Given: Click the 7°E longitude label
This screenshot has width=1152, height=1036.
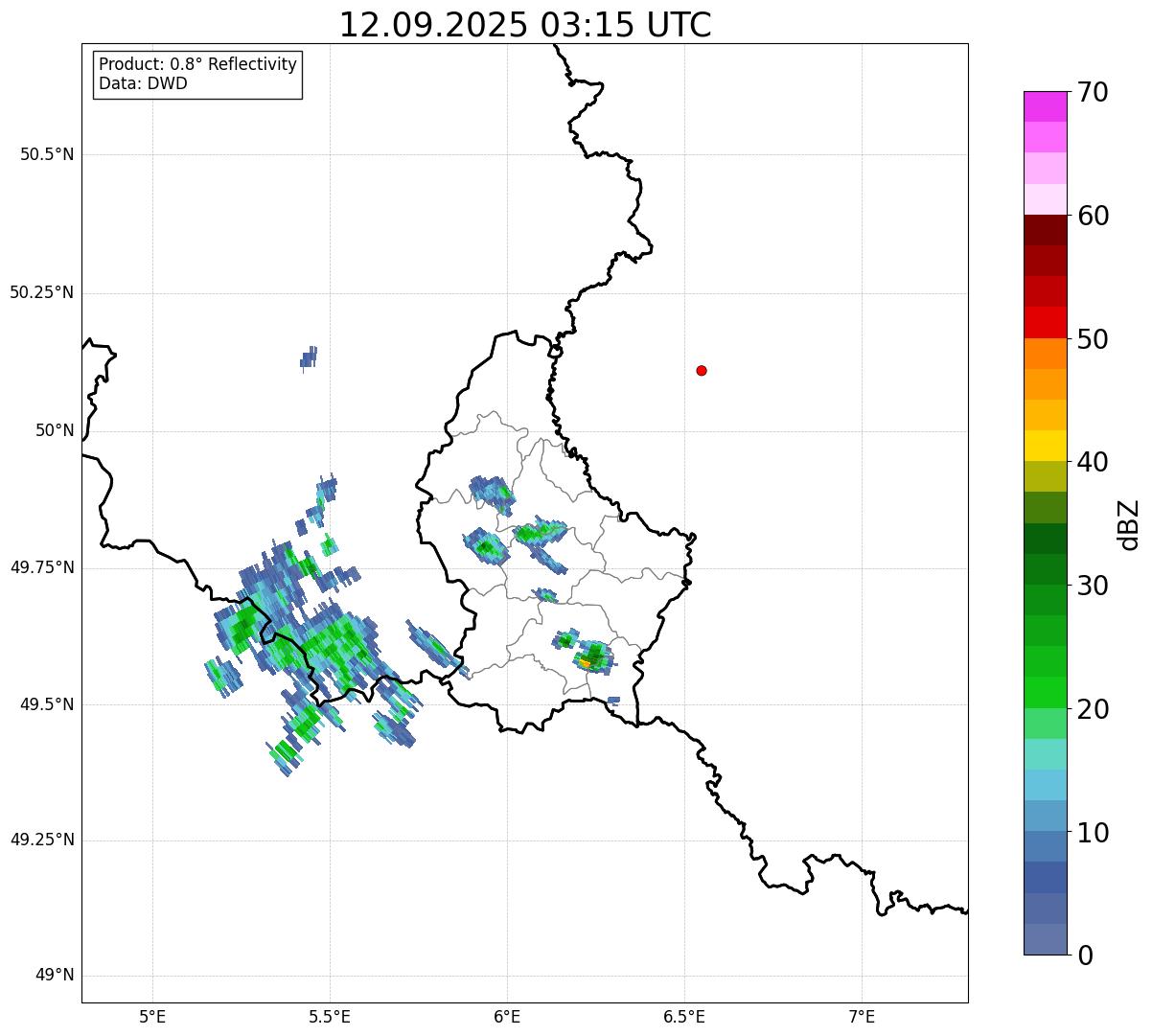Looking at the screenshot, I should pos(862,1017).
